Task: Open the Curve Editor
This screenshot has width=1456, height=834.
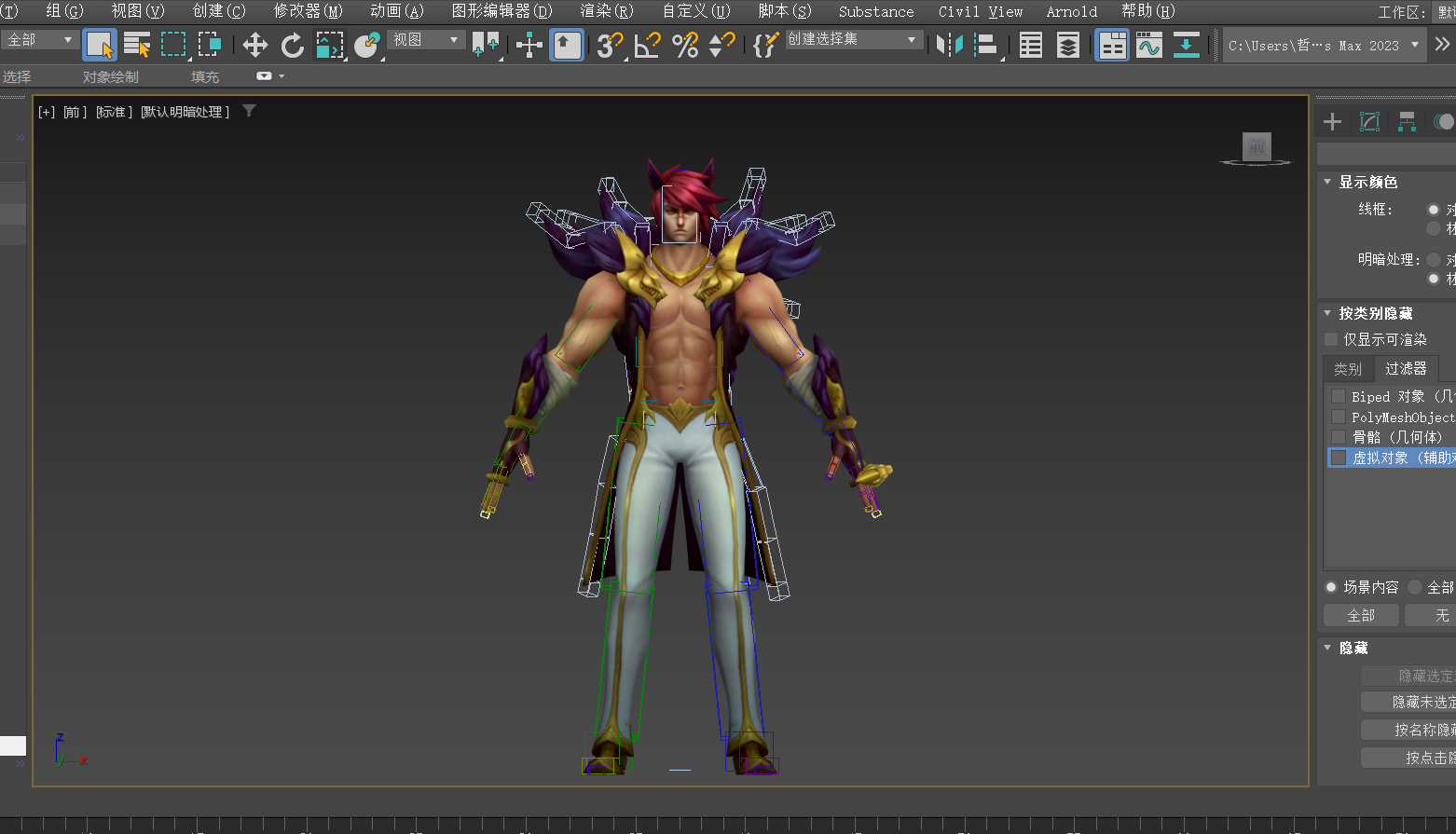Action: [1149, 45]
